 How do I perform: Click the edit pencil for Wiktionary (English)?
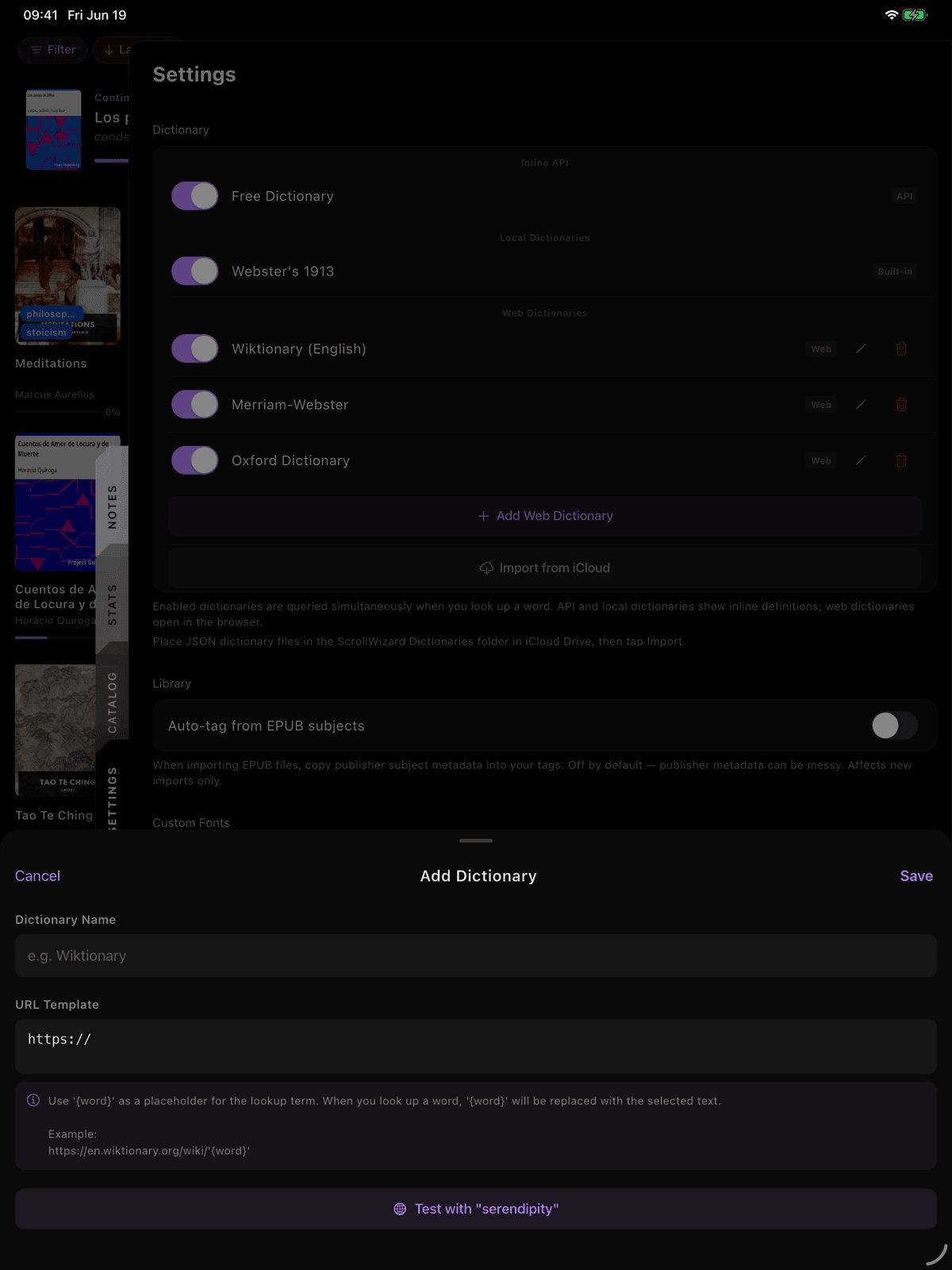point(861,348)
